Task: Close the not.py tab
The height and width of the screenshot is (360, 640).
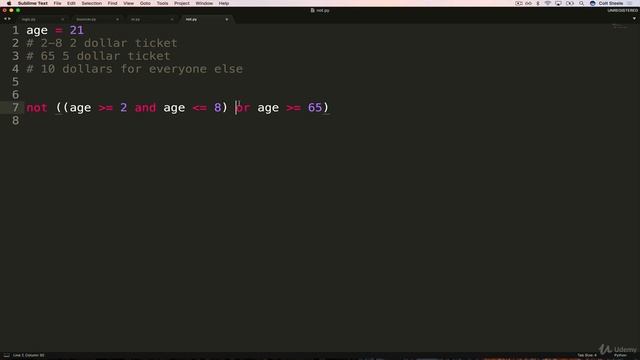Action: 227,19
